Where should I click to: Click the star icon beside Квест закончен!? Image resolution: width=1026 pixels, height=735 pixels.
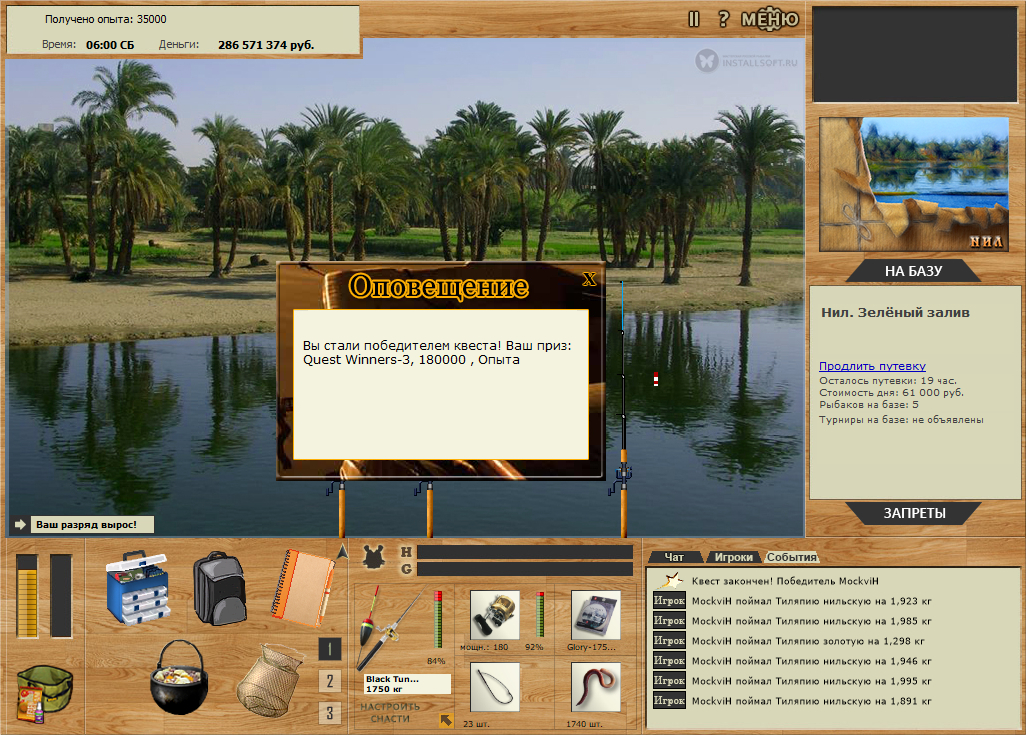pyautogui.click(x=671, y=580)
